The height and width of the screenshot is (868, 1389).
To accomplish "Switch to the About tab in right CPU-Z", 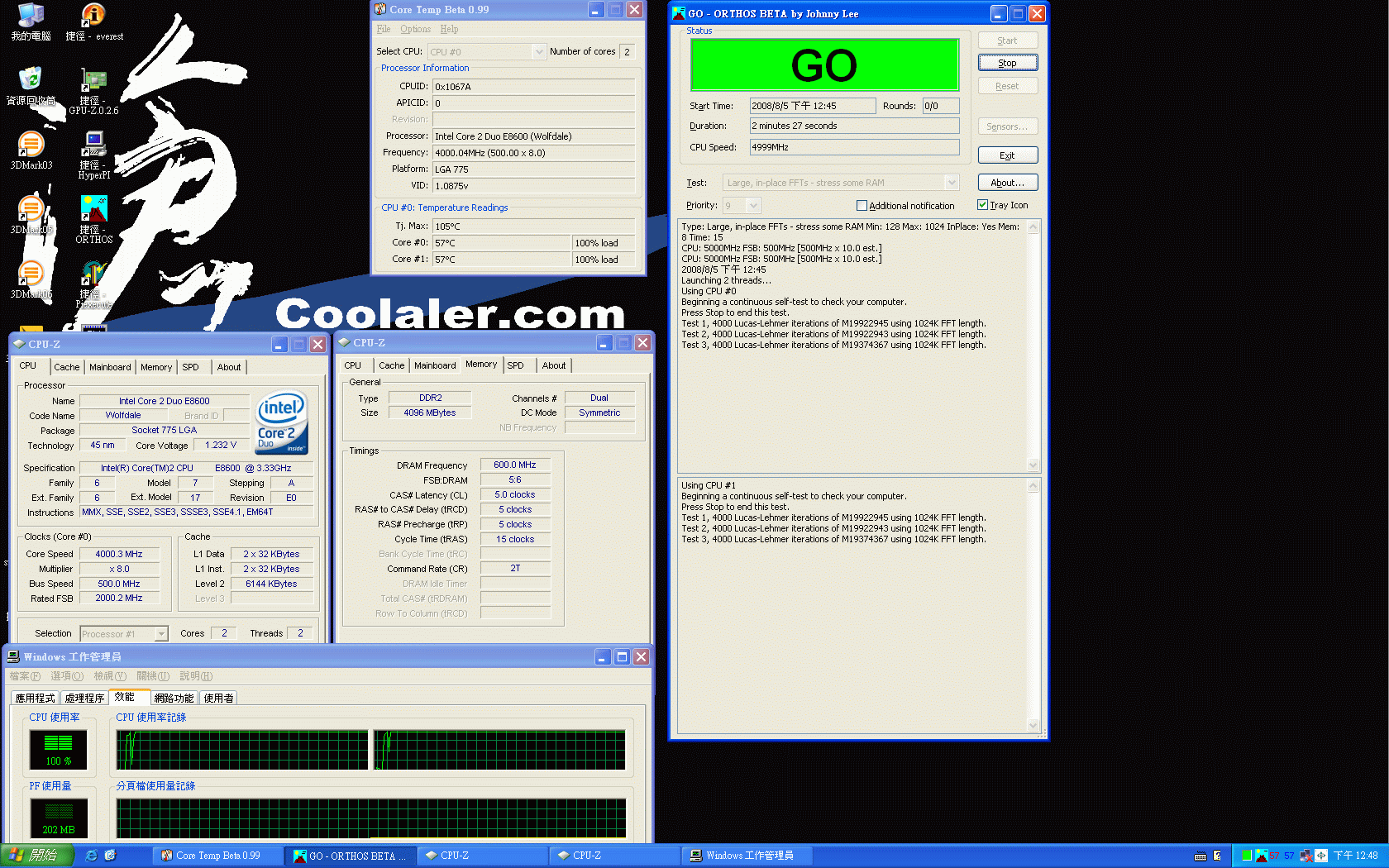I will [x=554, y=365].
